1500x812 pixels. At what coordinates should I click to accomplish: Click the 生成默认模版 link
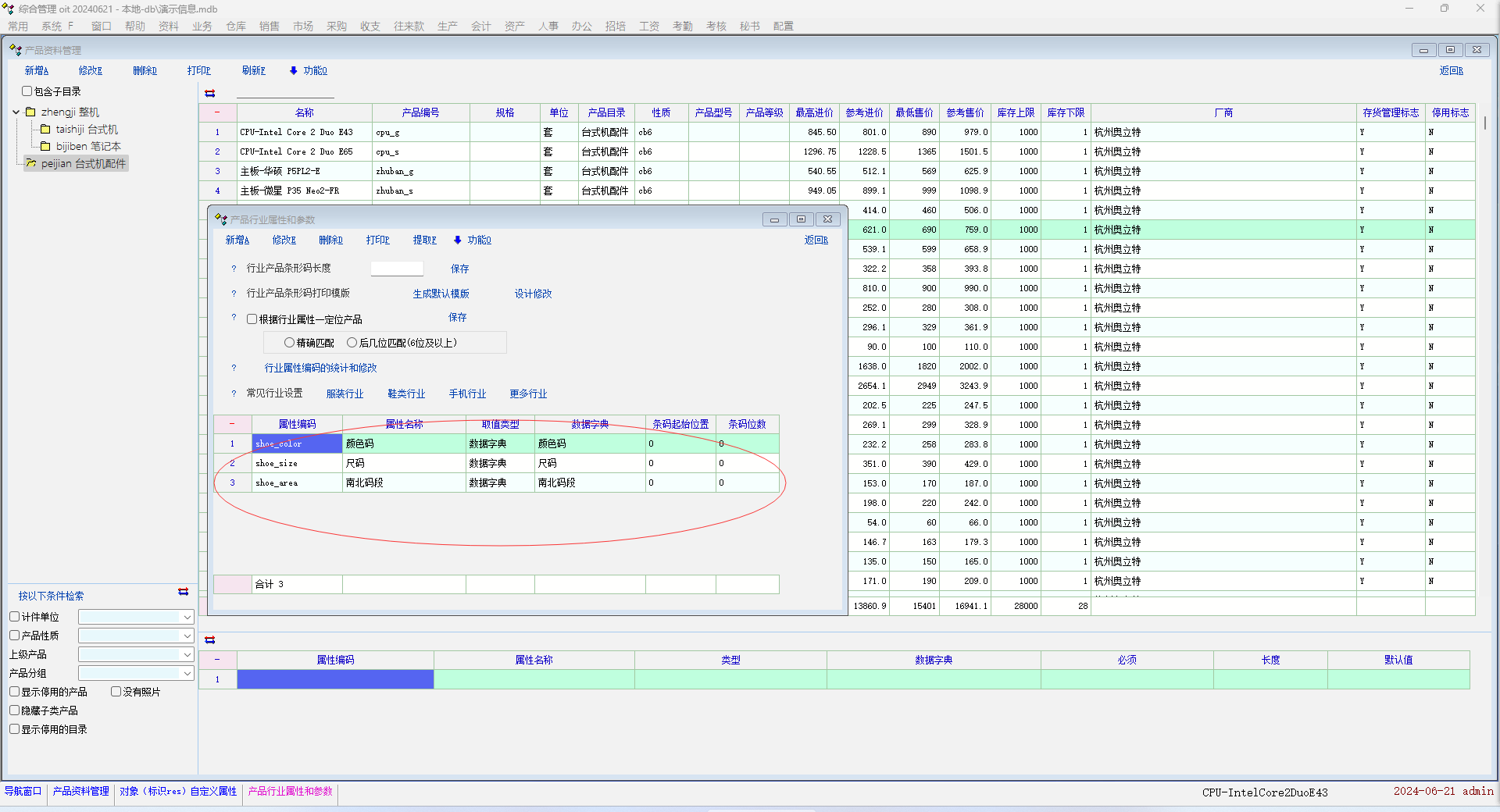[441, 294]
